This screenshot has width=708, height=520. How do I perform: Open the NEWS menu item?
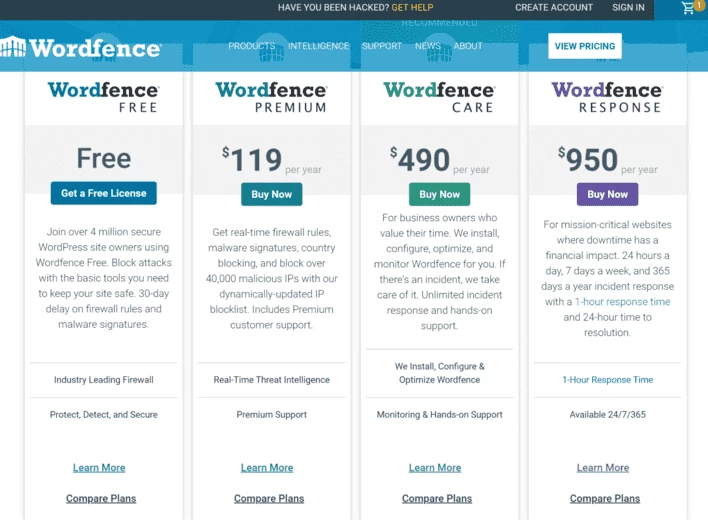[x=428, y=46]
